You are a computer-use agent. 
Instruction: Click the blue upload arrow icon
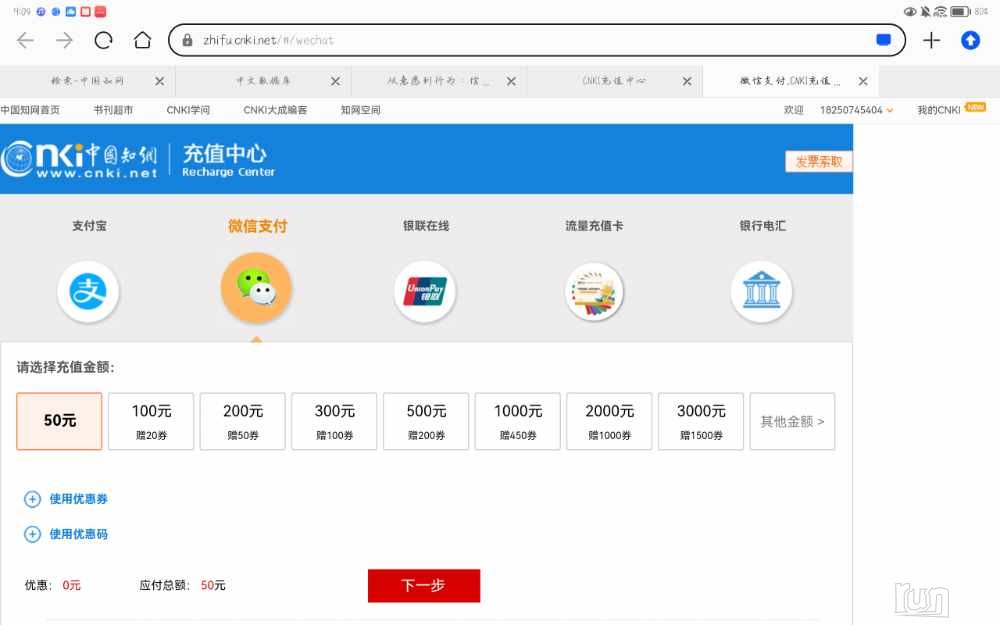tap(970, 41)
